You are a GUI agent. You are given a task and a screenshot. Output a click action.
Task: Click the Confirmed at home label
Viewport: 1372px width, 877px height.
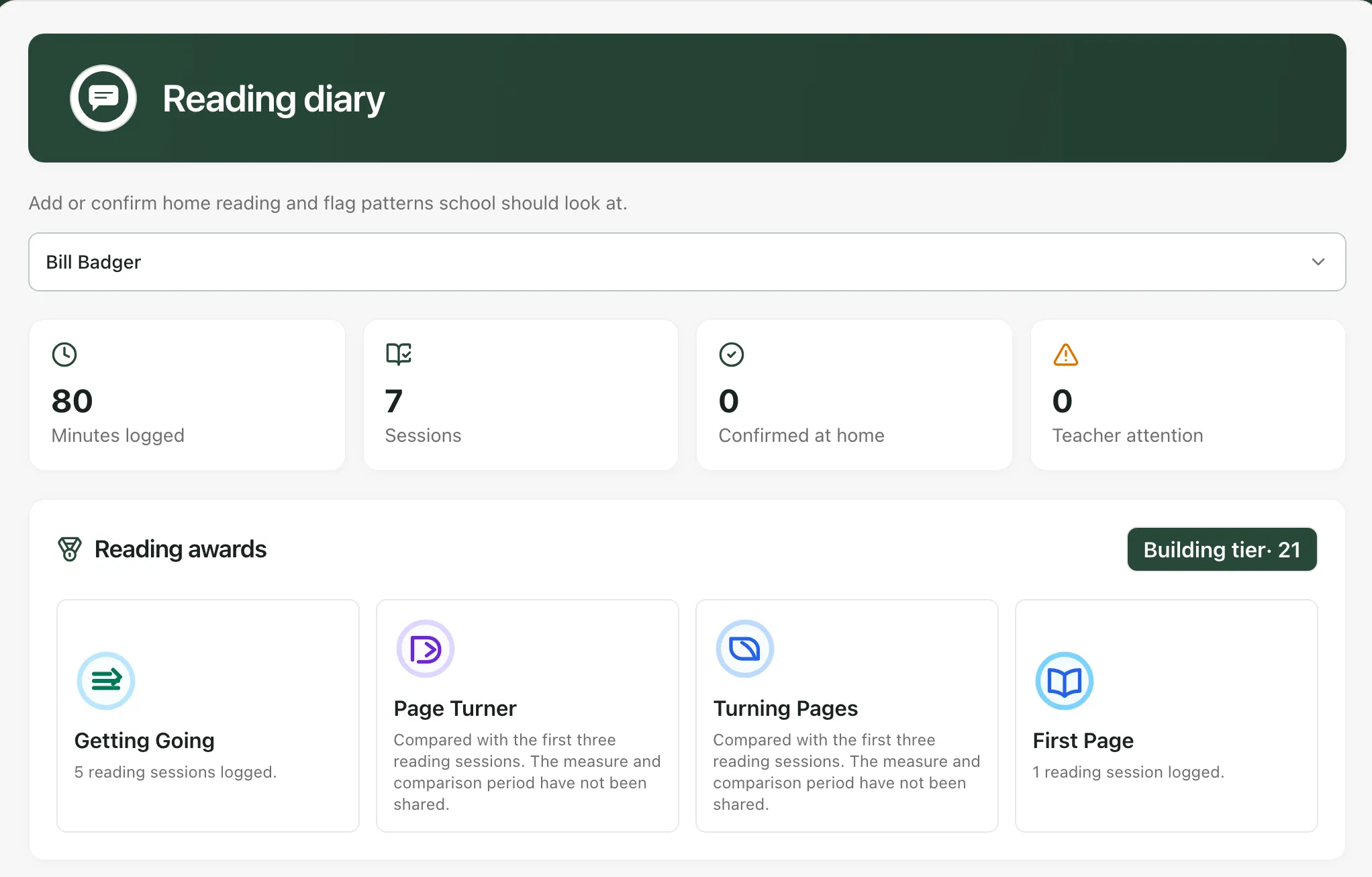click(x=801, y=435)
